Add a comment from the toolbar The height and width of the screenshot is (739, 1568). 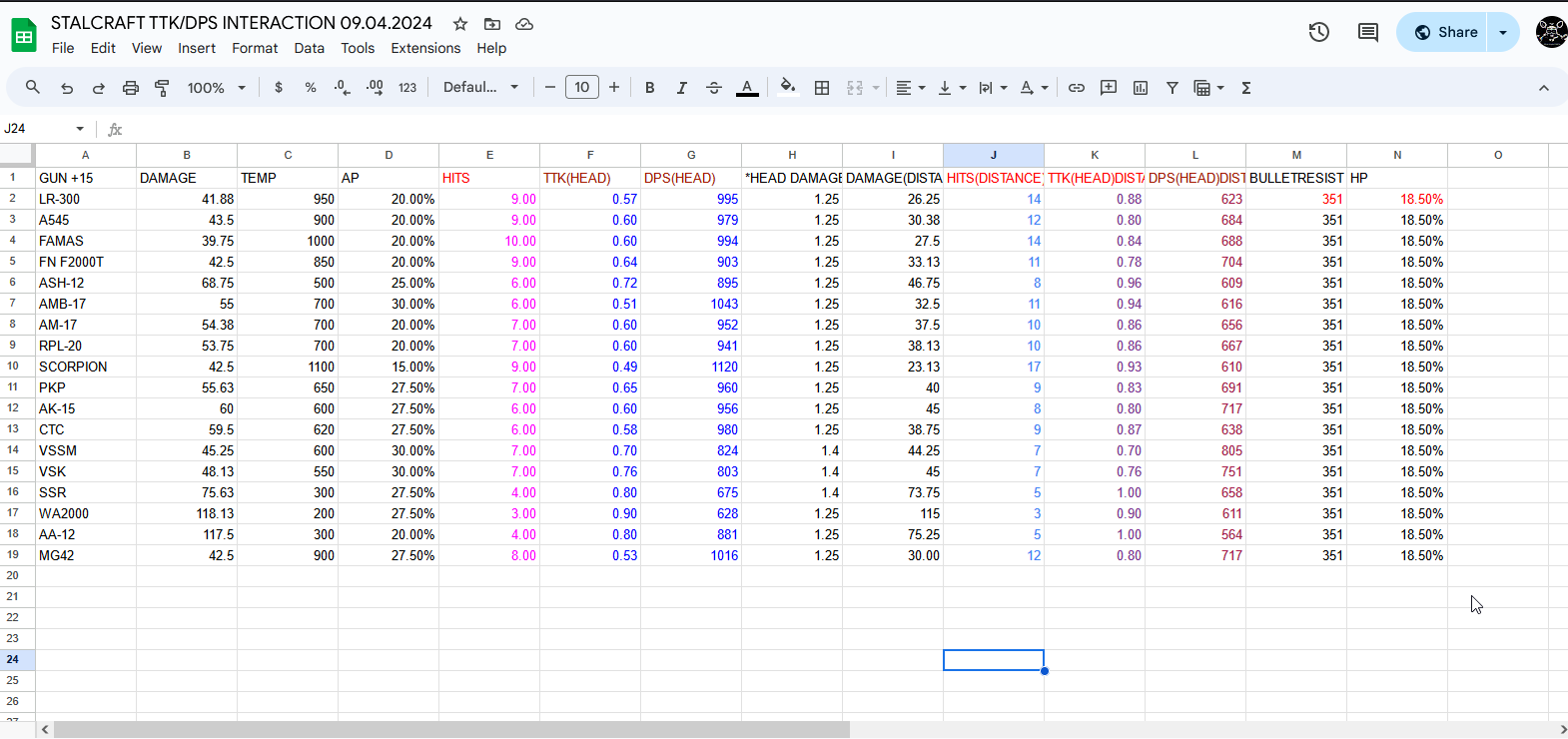1109,88
